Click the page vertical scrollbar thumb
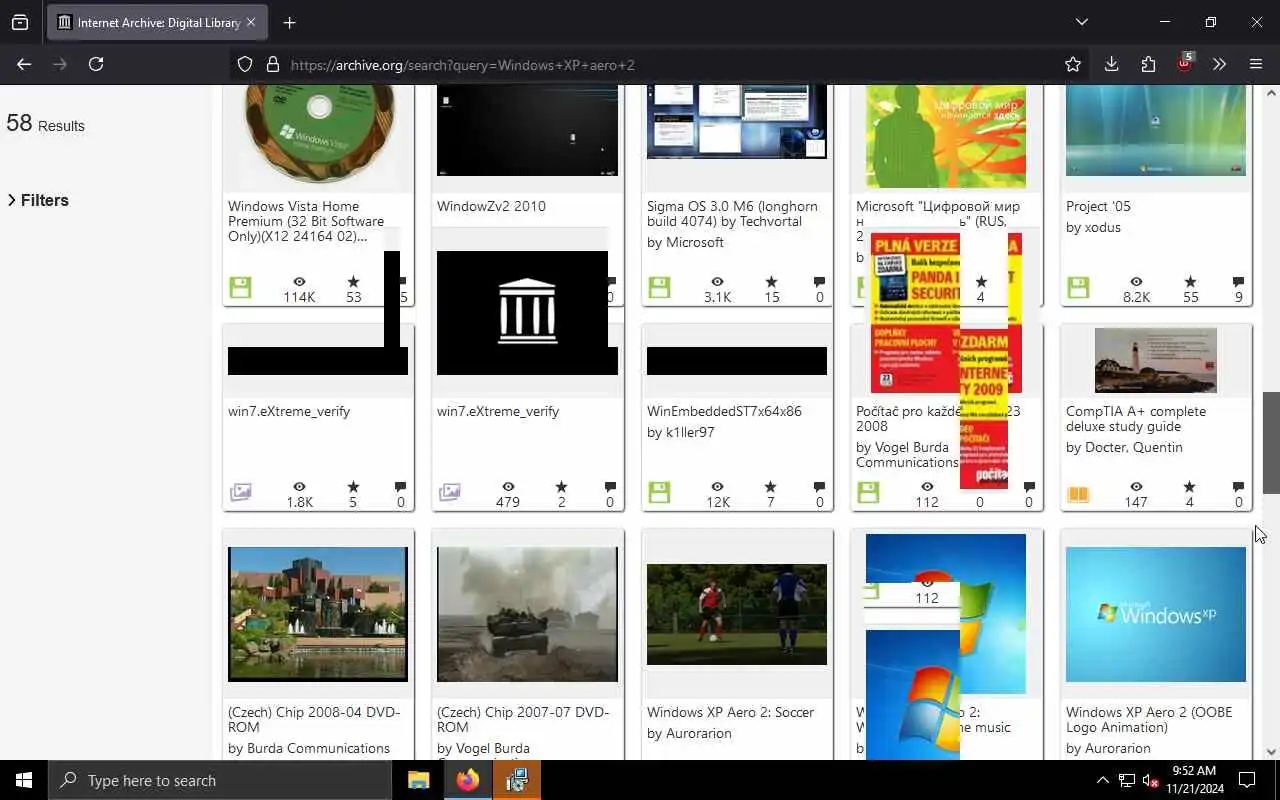Viewport: 1280px width, 800px height. coord(1271,443)
